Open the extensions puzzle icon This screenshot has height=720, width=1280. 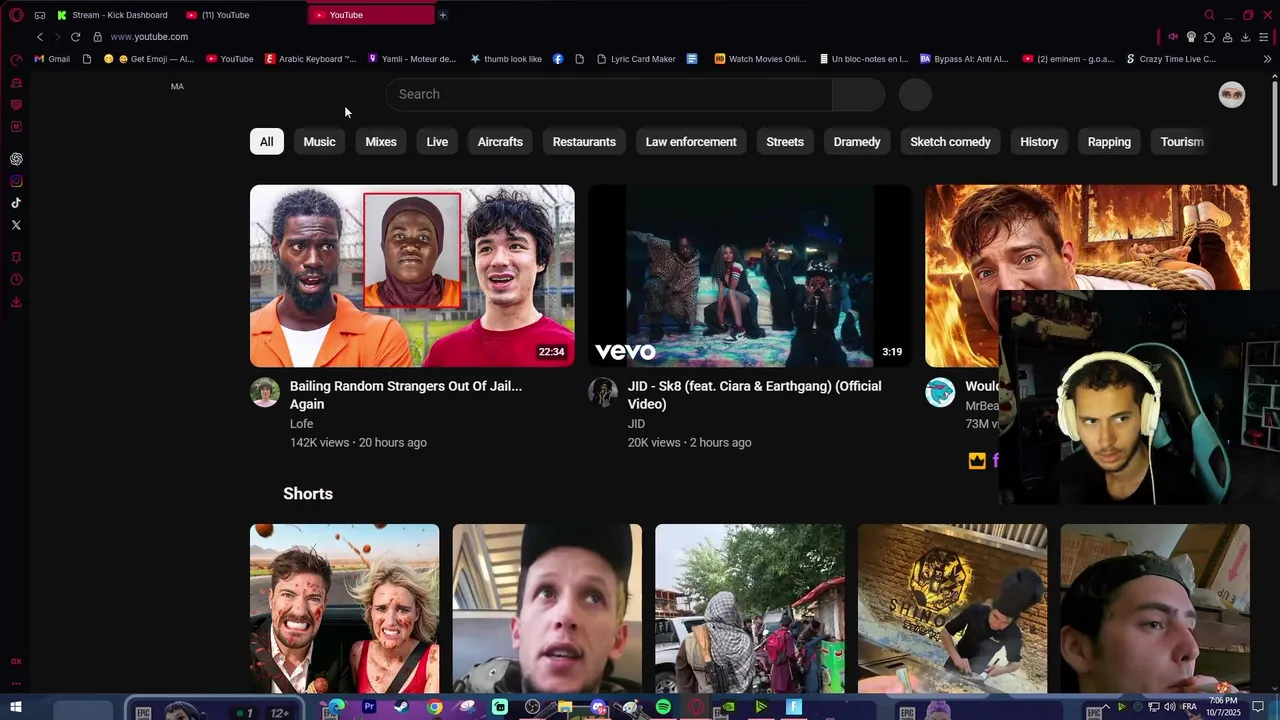[x=1209, y=37]
